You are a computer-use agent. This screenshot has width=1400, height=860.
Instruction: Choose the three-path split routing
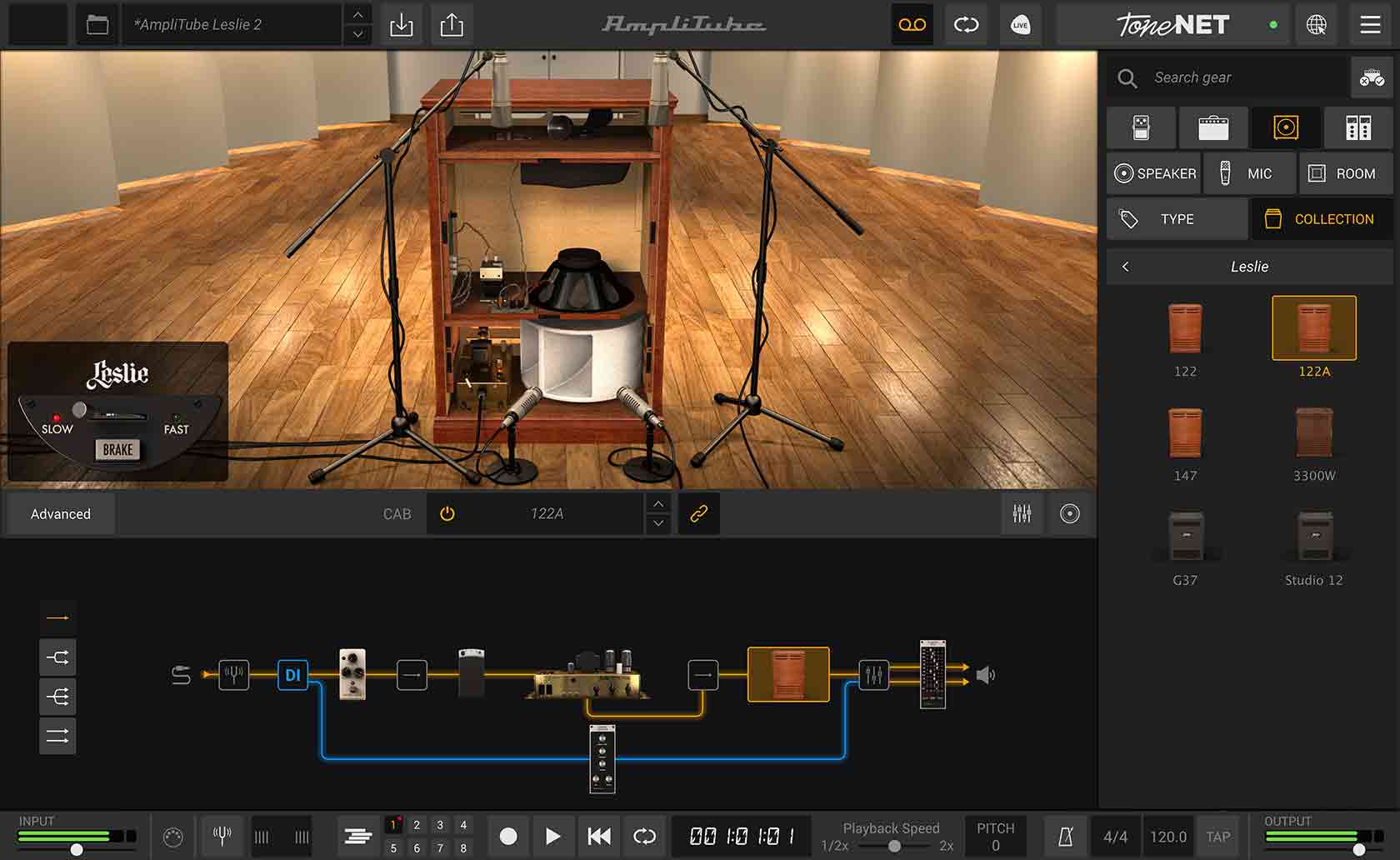(57, 697)
